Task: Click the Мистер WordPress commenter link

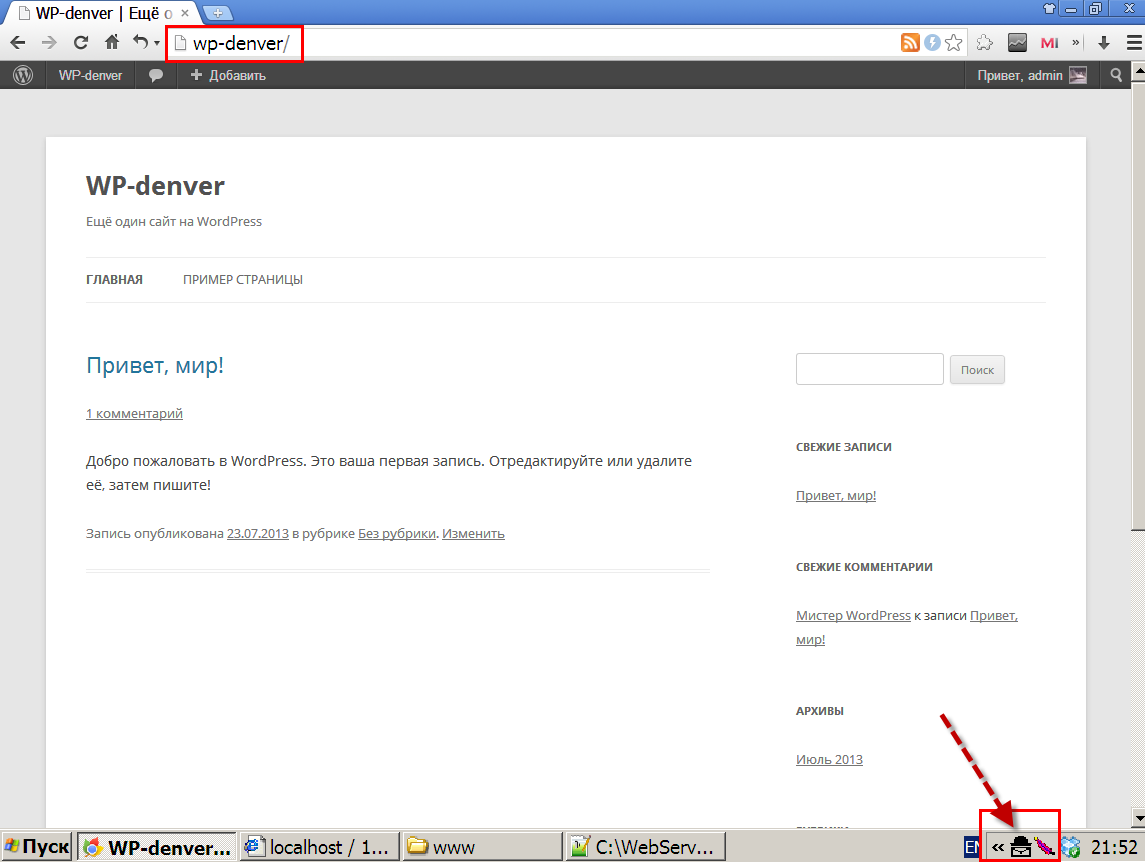Action: 853,615
